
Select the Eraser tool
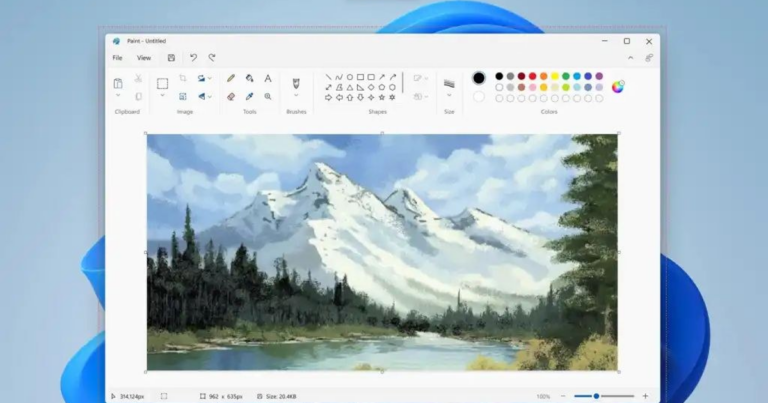(231, 96)
